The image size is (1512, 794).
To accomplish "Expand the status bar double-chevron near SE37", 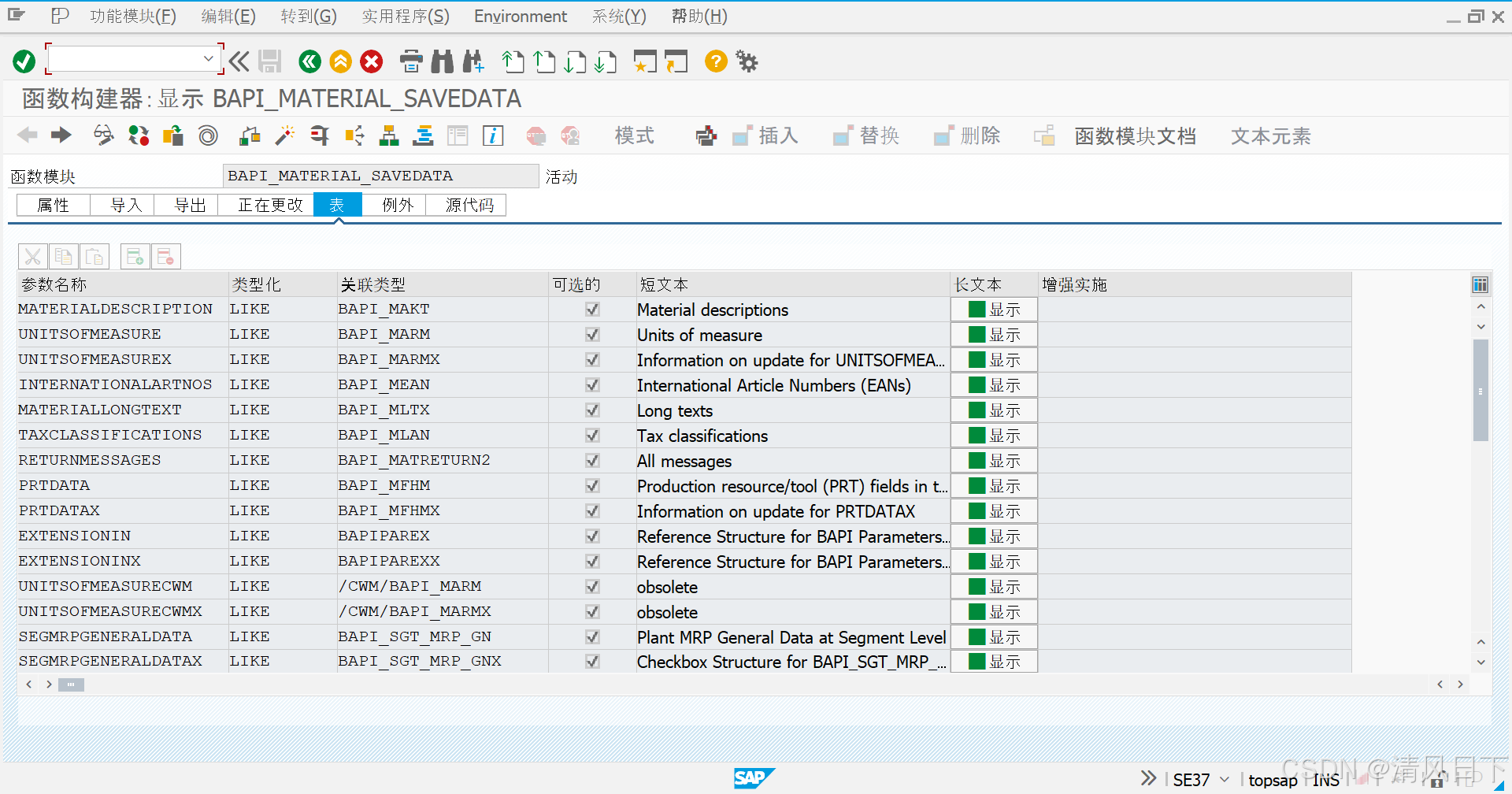I will 1148,778.
